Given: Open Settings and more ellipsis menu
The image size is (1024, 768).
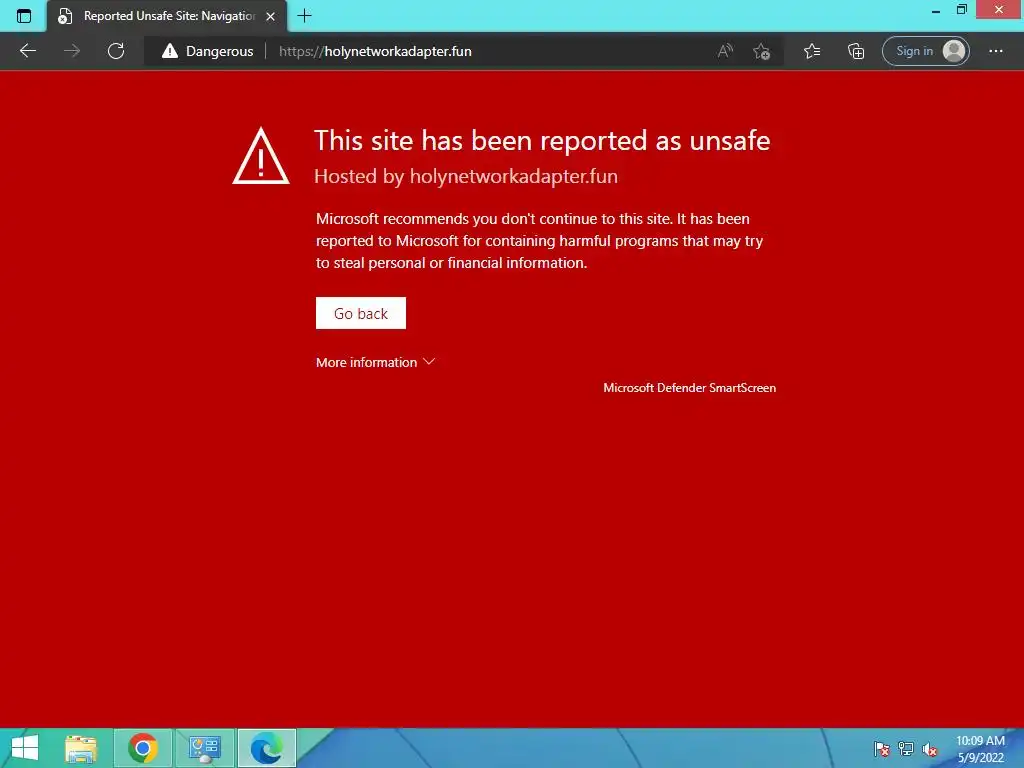Looking at the screenshot, I should click(x=995, y=51).
